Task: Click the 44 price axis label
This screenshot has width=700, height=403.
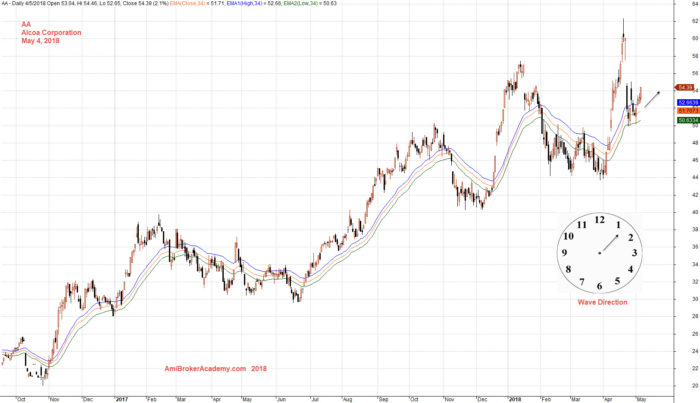Action: coord(696,177)
